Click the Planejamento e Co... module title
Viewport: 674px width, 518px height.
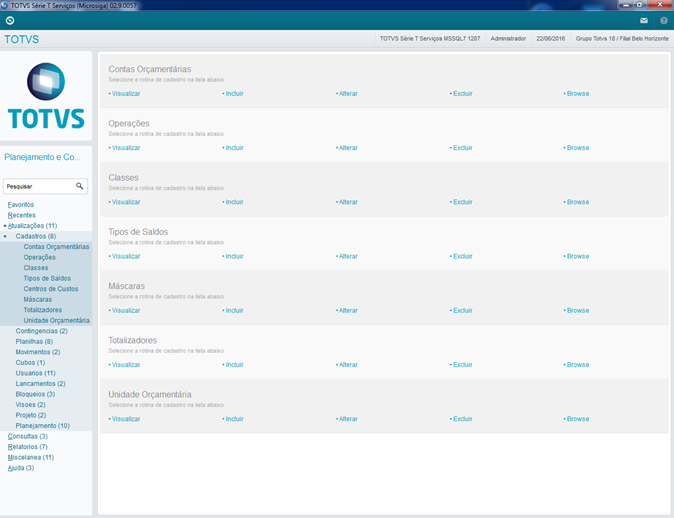pyautogui.click(x=42, y=157)
